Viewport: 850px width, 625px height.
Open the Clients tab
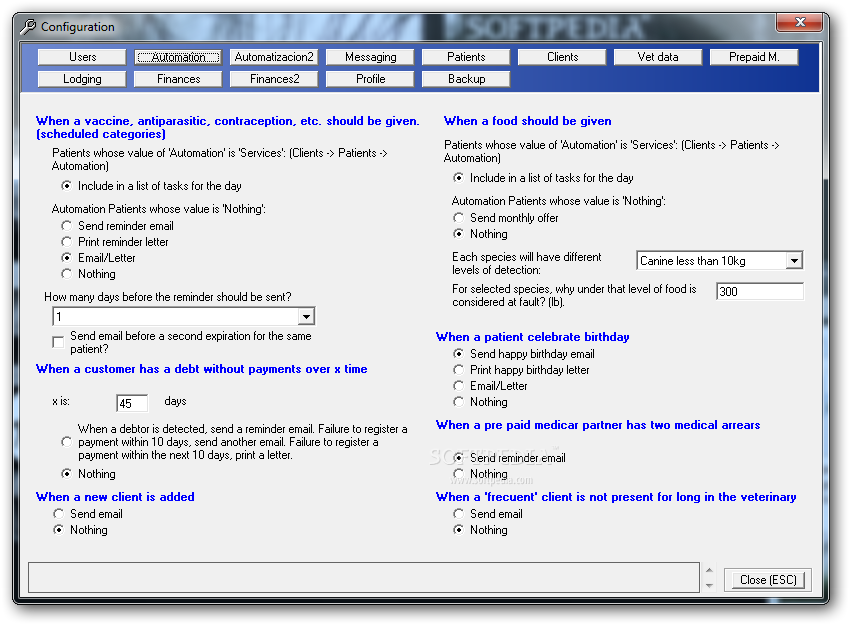point(562,57)
